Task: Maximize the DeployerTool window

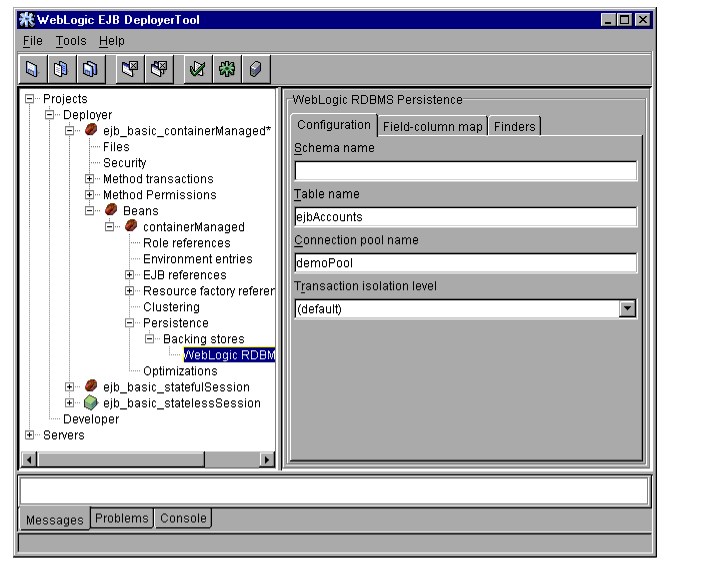Action: [625, 20]
